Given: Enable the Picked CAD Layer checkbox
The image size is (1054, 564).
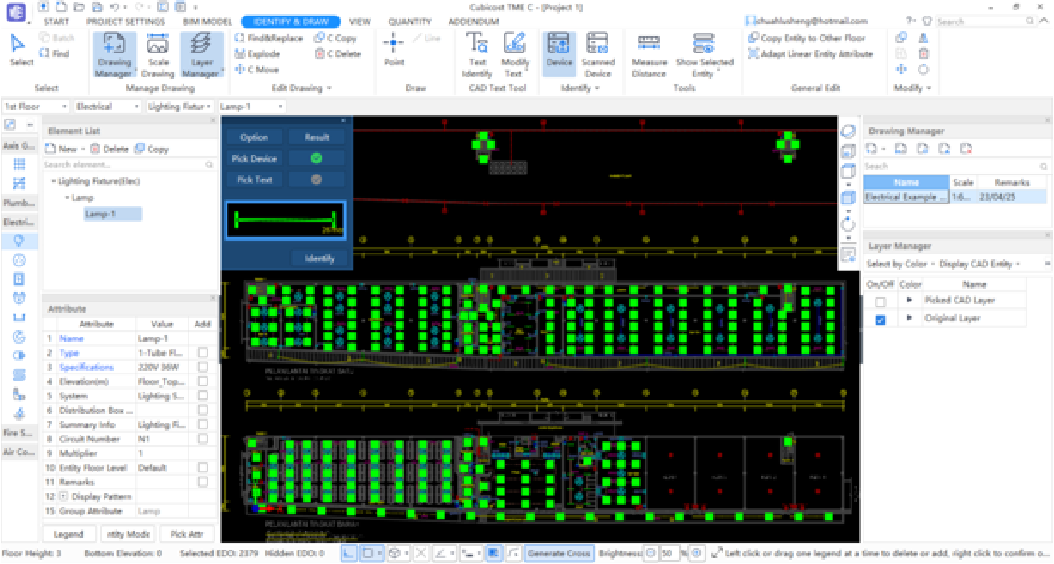Looking at the screenshot, I should pyautogui.click(x=880, y=301).
